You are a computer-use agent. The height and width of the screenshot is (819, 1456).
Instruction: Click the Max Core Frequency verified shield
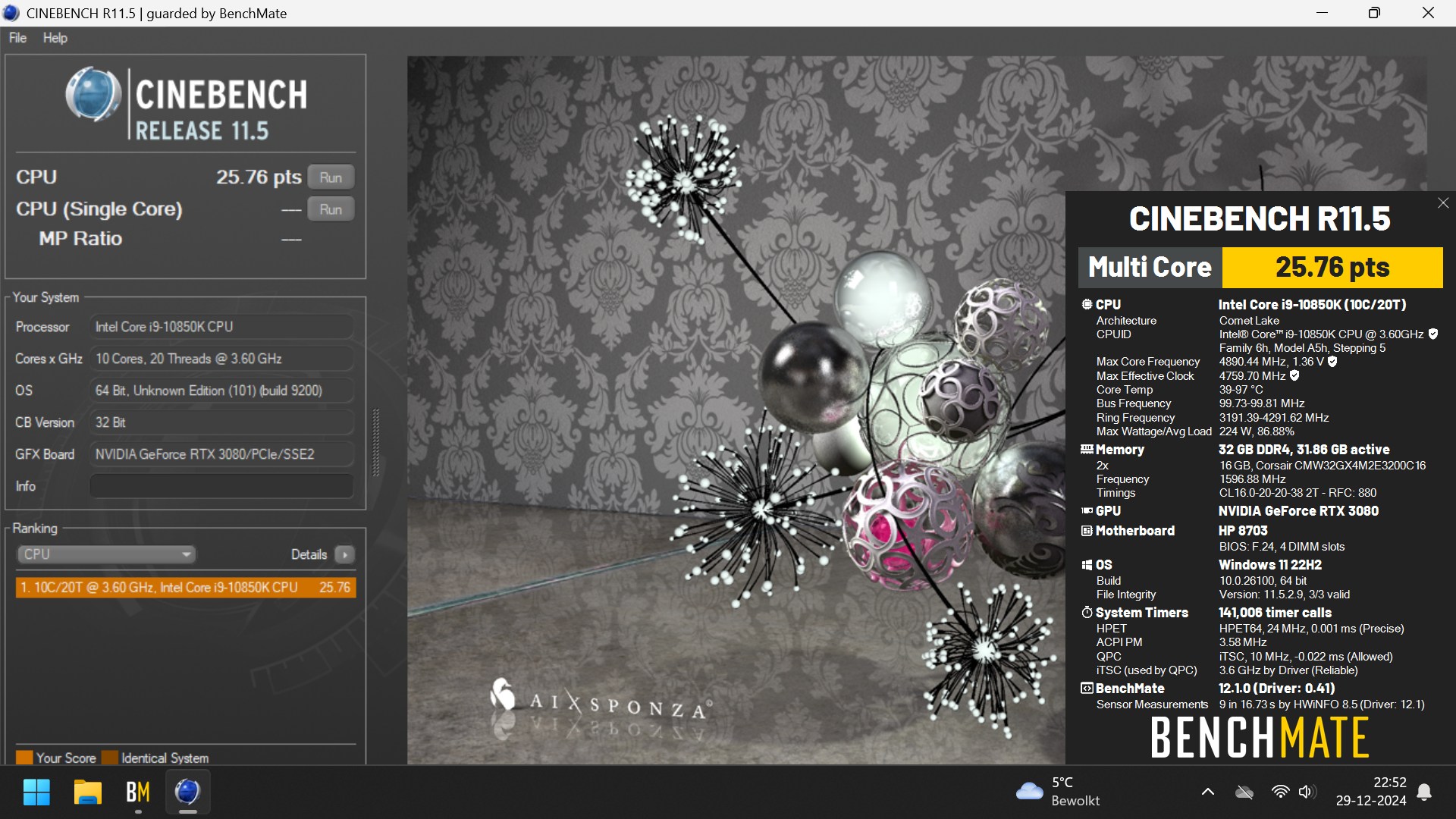[1332, 362]
